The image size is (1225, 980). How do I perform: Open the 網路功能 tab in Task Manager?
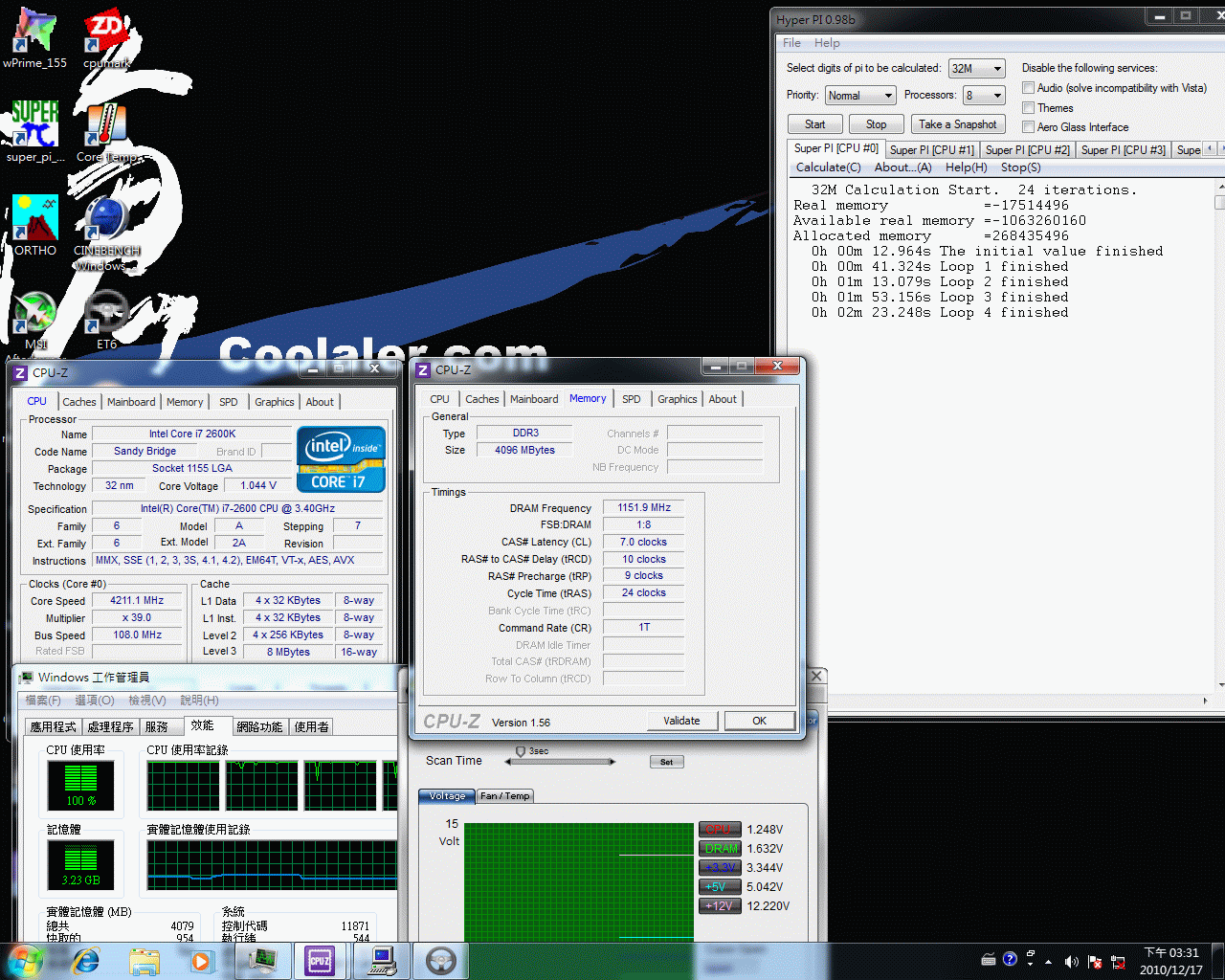[x=259, y=727]
